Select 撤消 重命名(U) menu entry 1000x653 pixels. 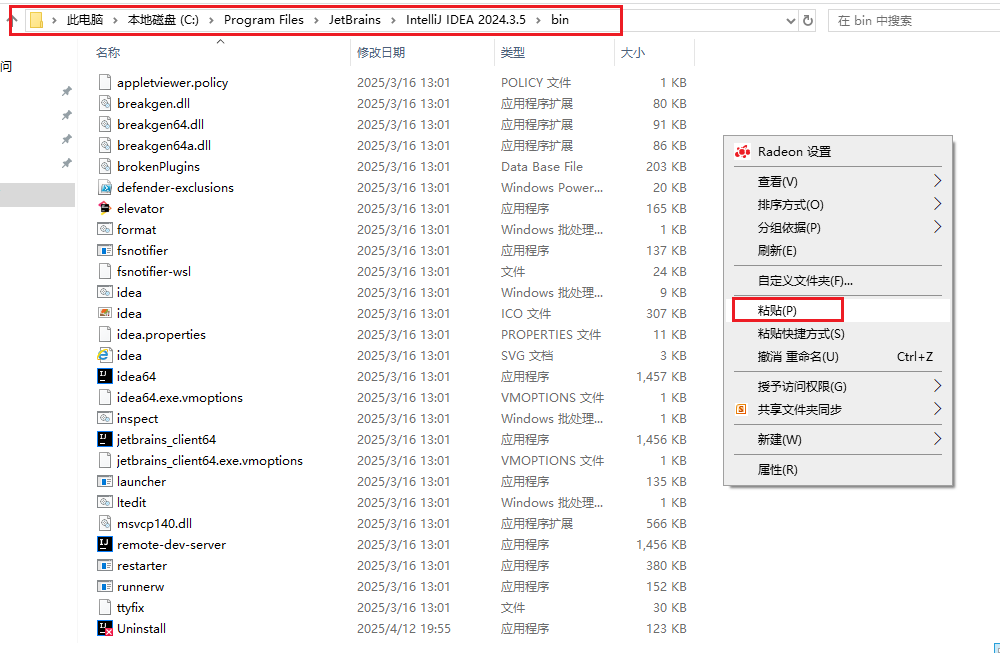click(838, 356)
